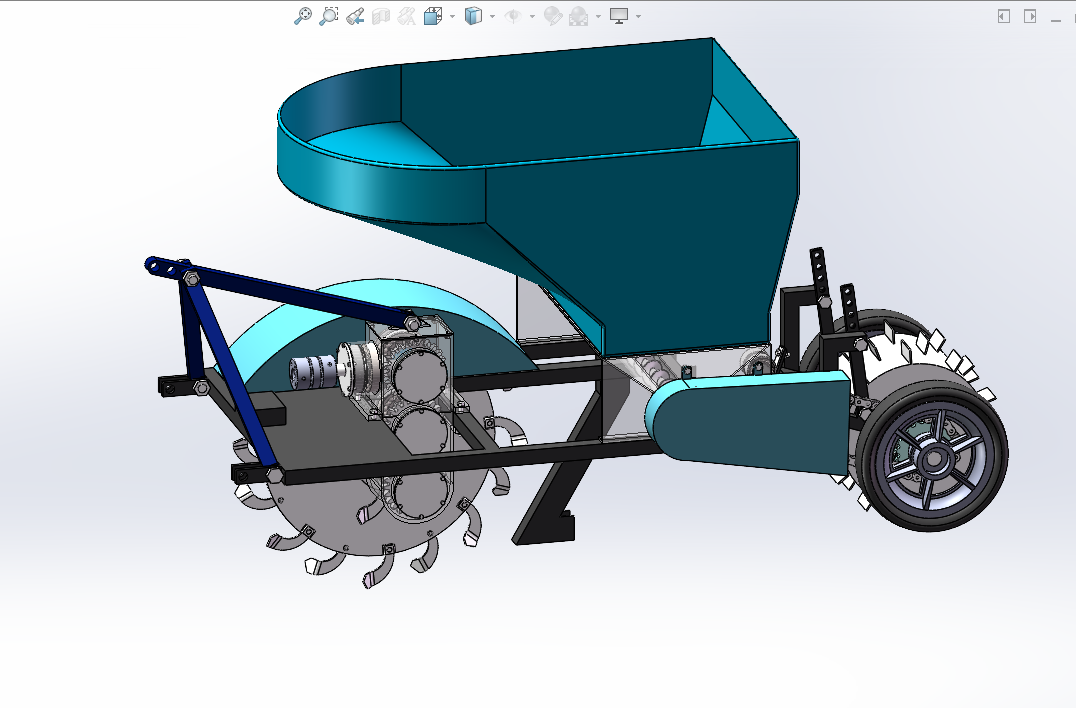Open the Display Style dropdown arrow
This screenshot has width=1076, height=708.
pos(493,16)
